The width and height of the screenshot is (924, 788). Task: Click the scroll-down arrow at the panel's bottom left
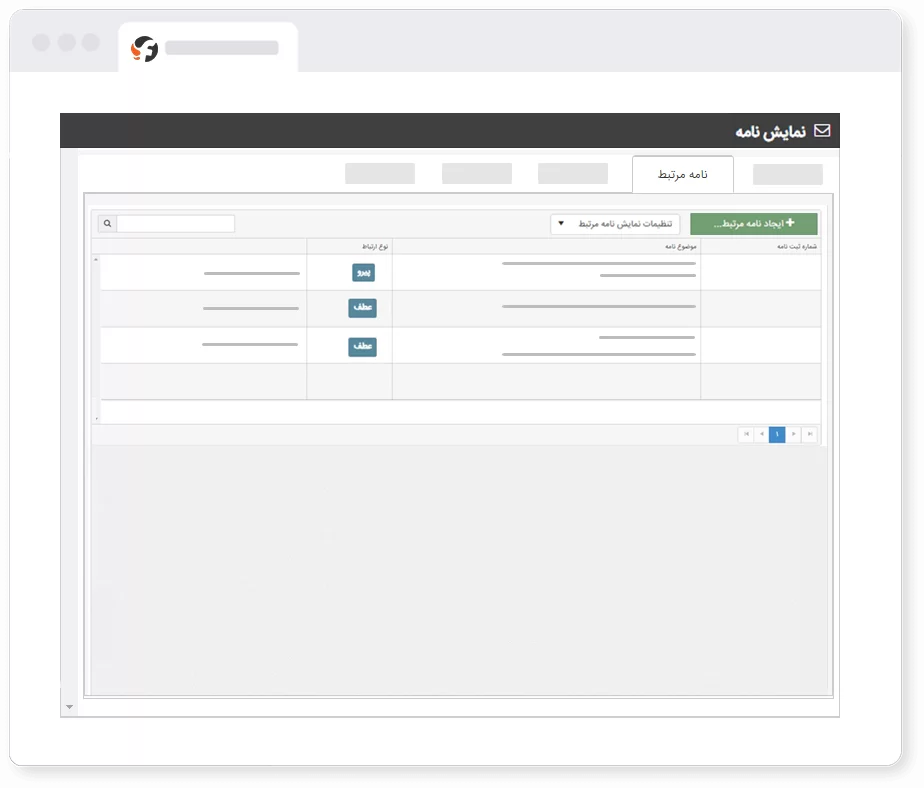point(69,707)
